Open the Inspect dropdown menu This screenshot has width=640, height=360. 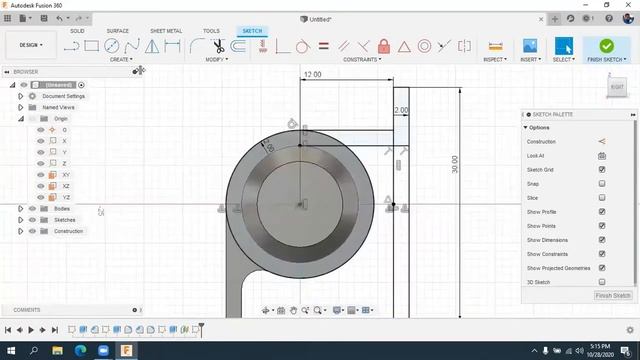tap(495, 60)
